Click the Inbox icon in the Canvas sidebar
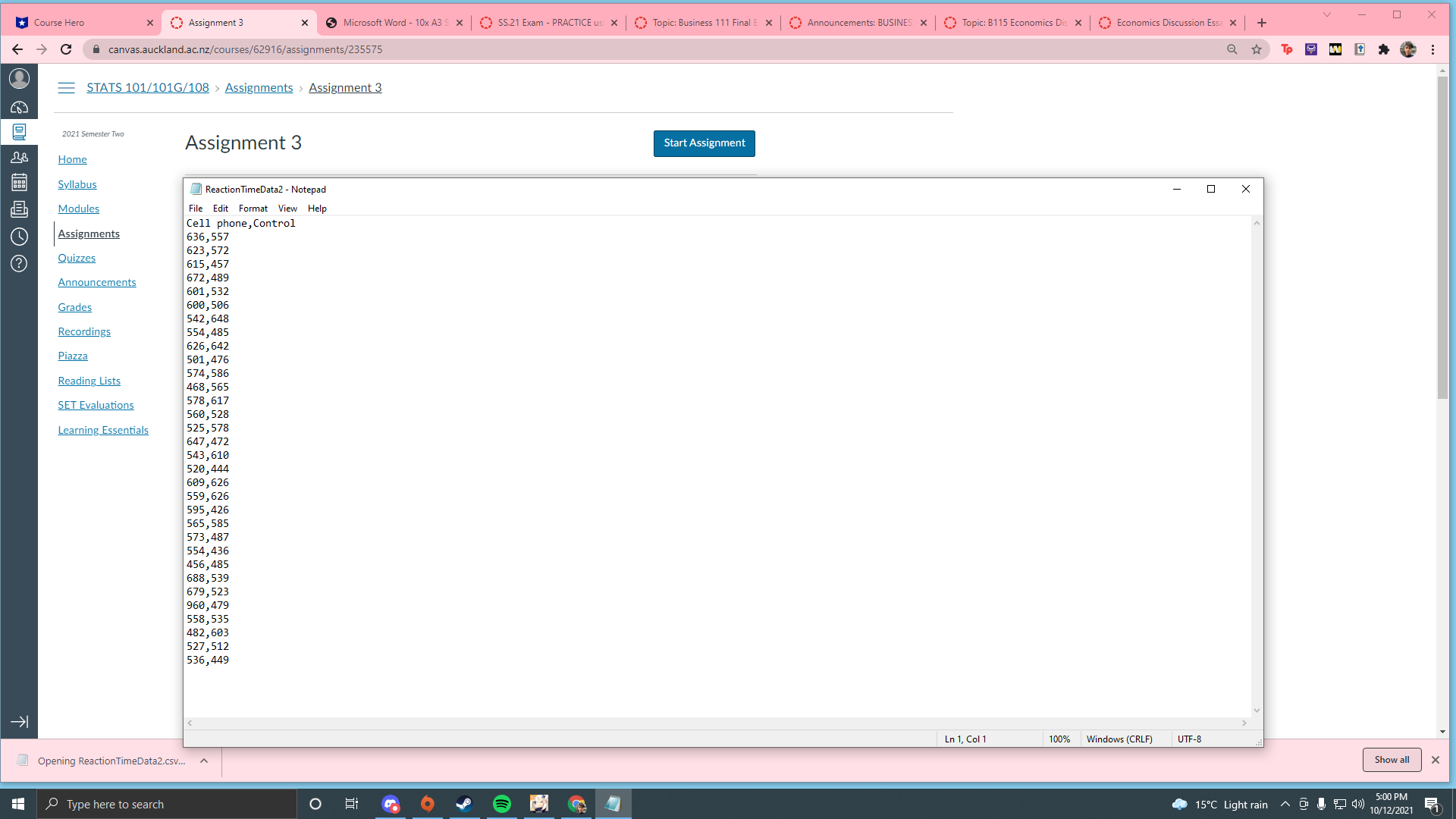1456x819 pixels. point(19,209)
